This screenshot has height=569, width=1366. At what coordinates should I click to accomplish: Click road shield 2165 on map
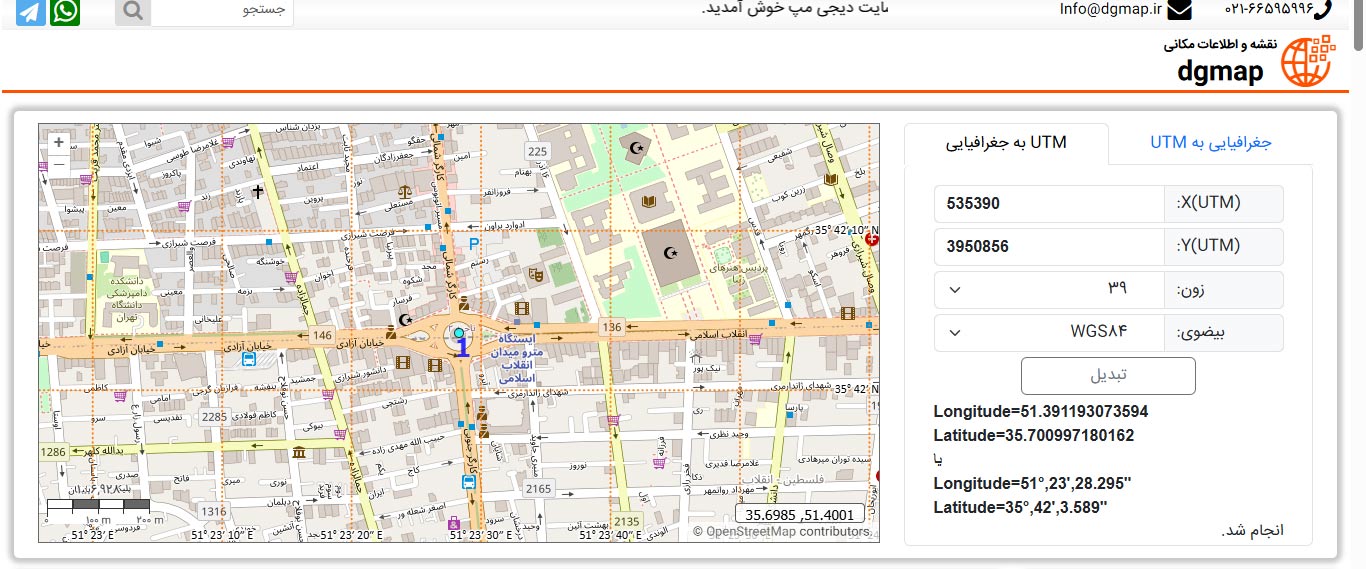coord(538,489)
